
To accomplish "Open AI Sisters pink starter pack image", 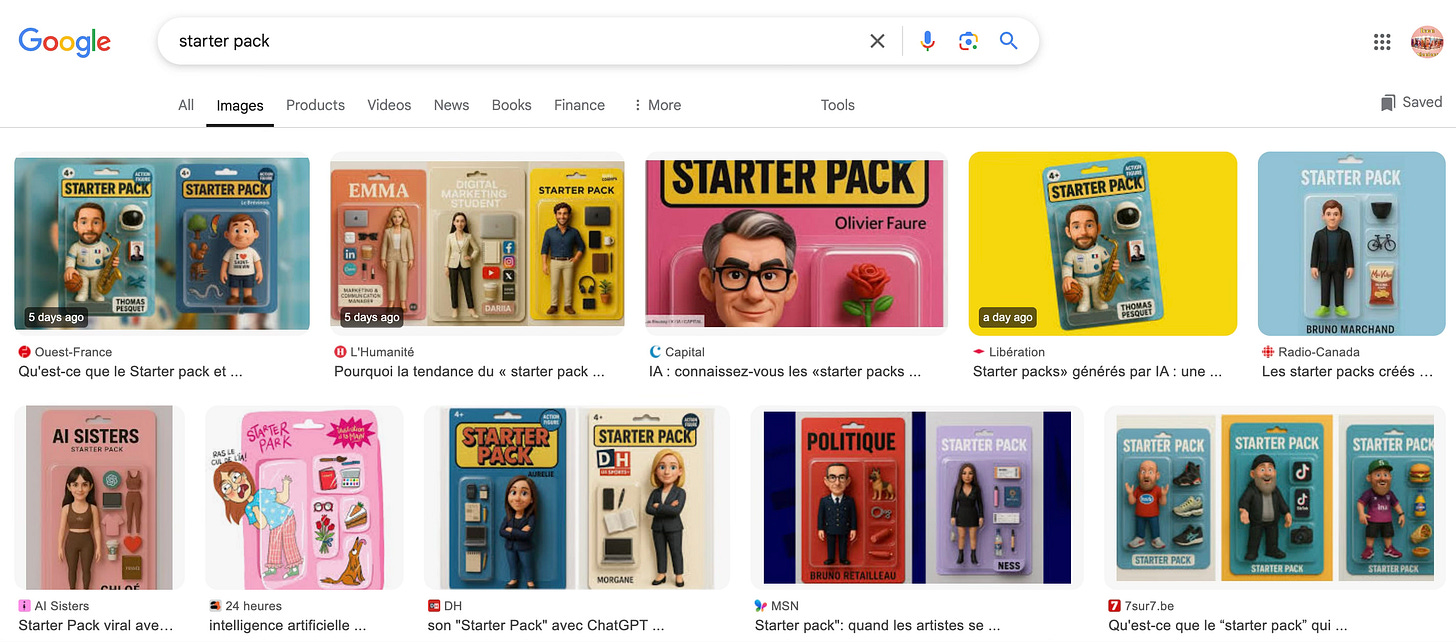I will (x=100, y=497).
